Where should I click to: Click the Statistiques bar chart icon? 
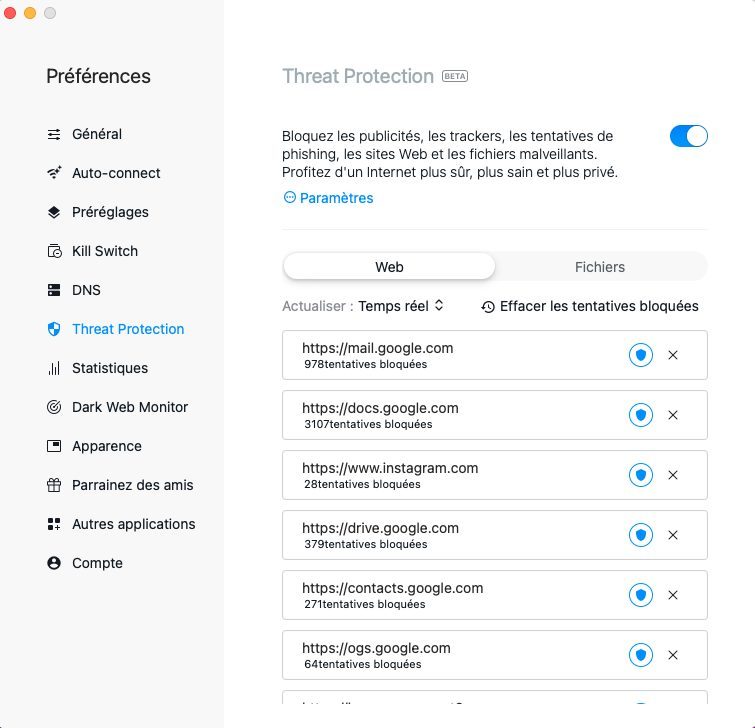tap(54, 368)
